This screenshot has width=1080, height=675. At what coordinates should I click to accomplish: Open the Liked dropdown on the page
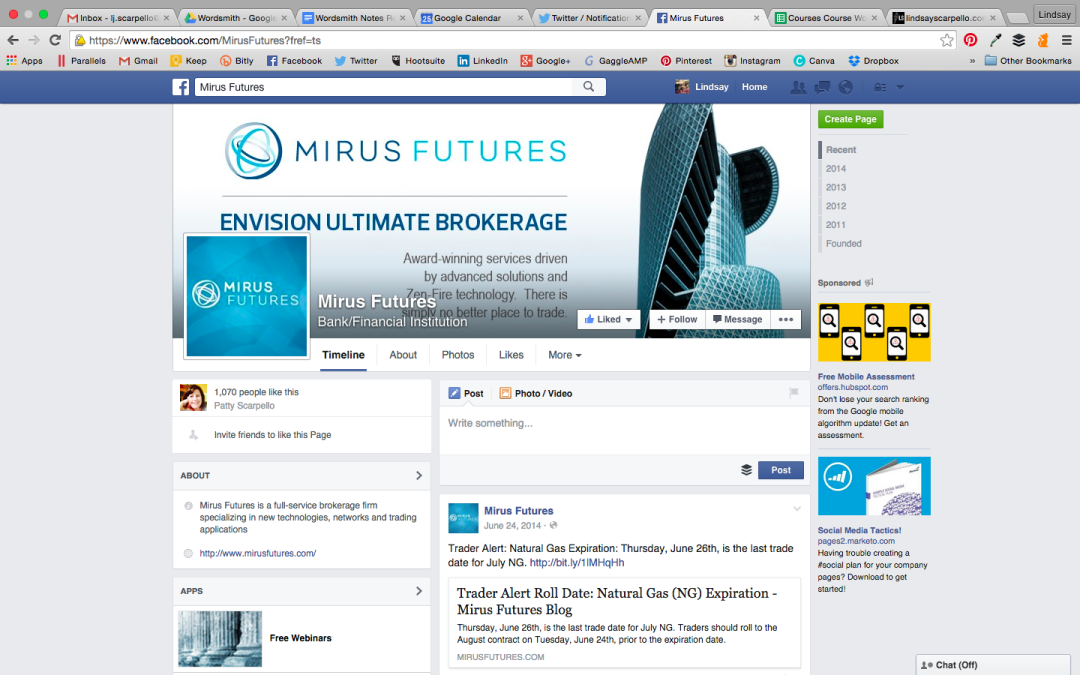coord(609,320)
